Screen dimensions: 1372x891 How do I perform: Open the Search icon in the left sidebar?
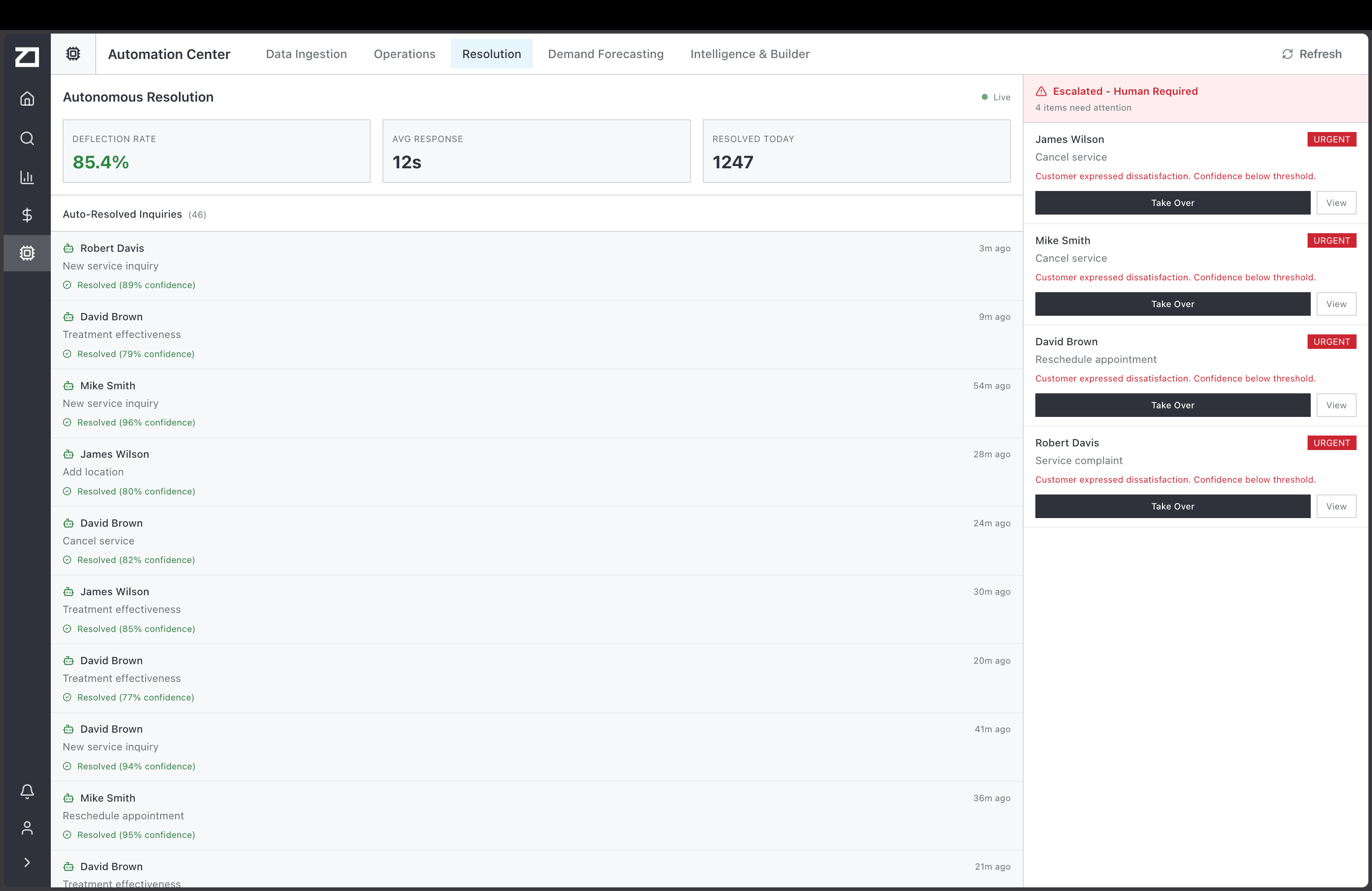coord(26,138)
